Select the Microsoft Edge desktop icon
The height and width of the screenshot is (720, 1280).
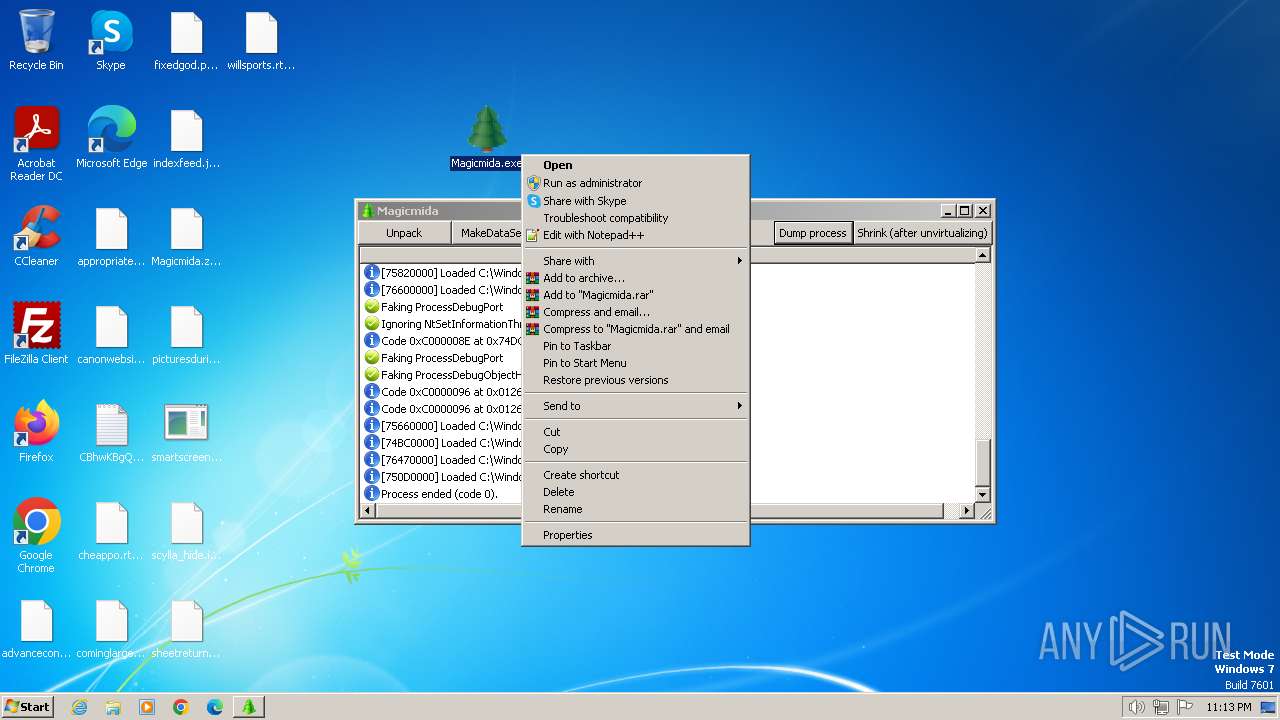coord(111,138)
